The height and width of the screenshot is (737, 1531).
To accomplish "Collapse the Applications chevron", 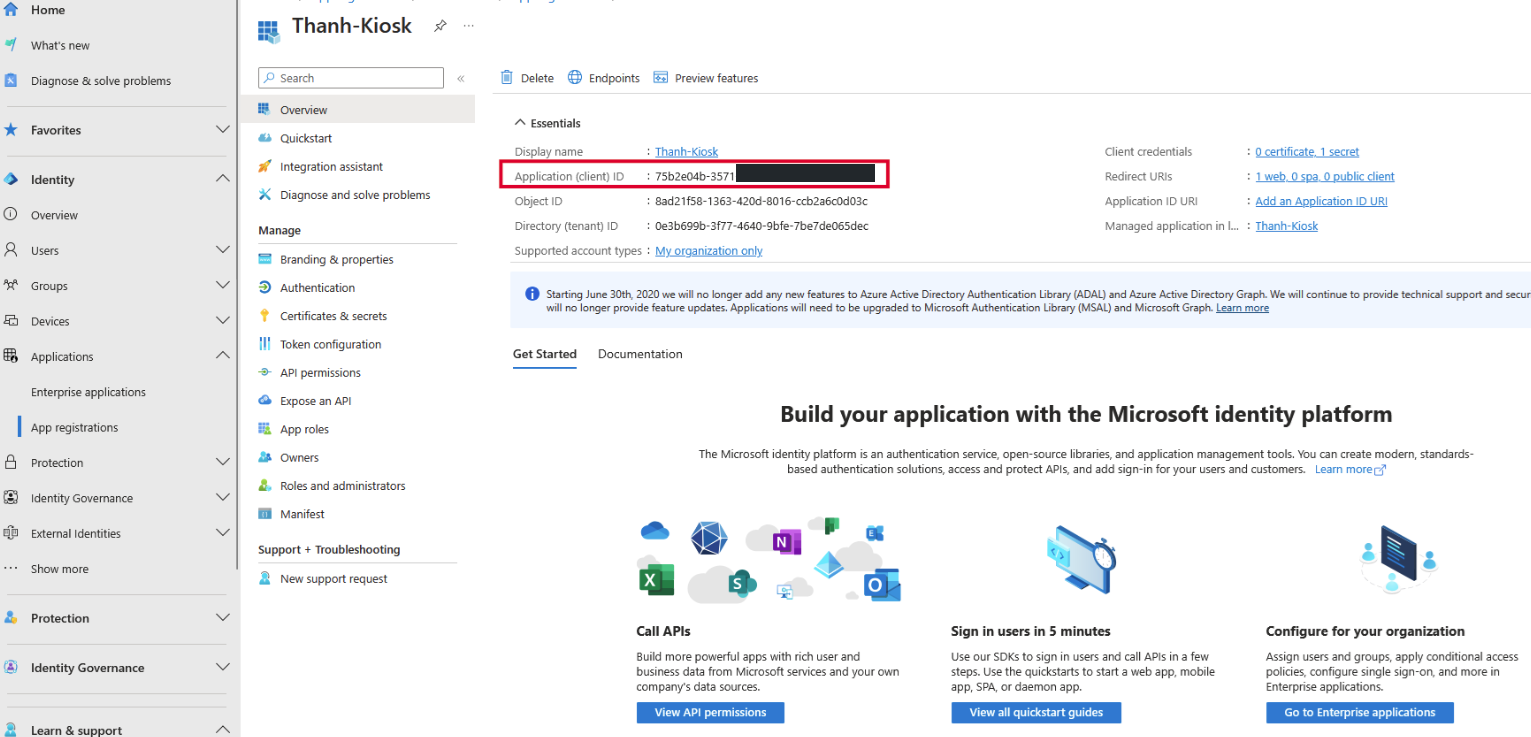I will 223,356.
